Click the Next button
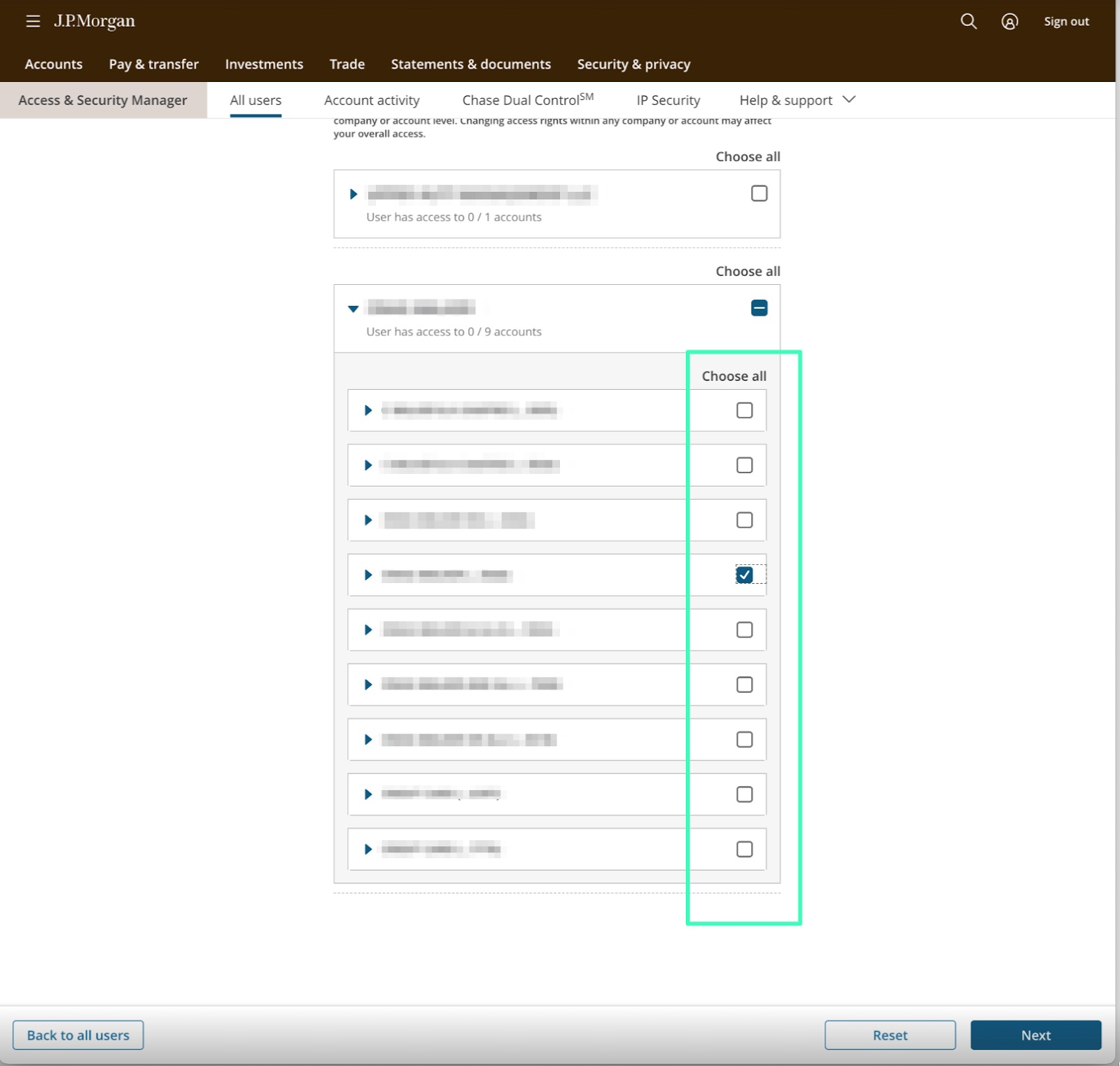 1035,1035
